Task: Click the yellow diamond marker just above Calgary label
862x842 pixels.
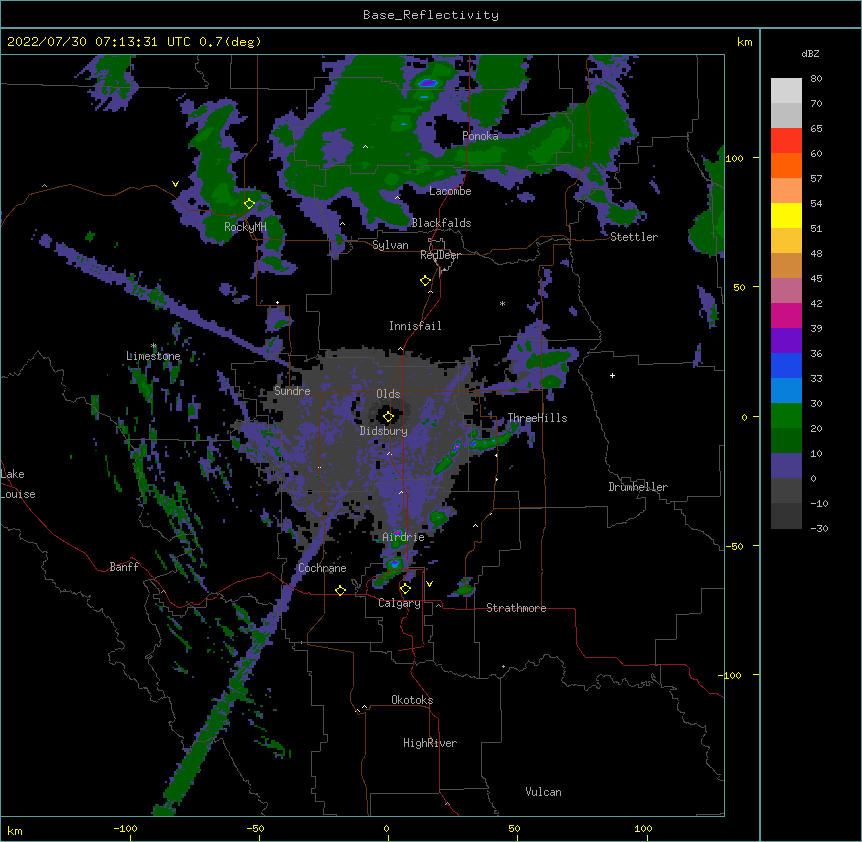Action: tap(405, 589)
